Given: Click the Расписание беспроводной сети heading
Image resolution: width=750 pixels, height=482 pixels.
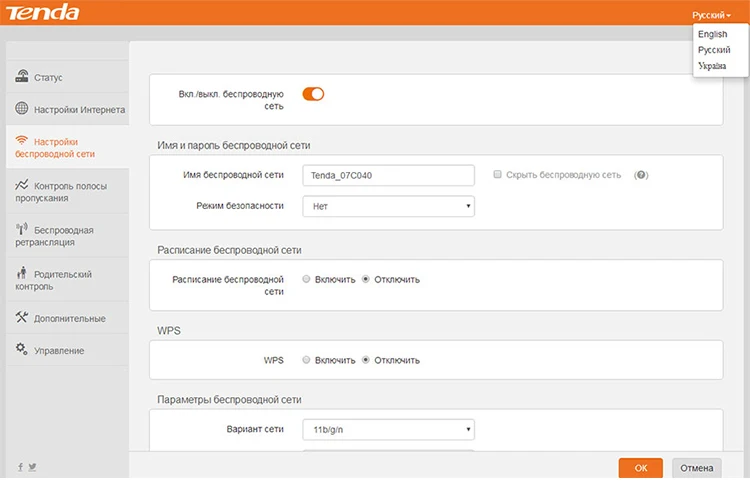Looking at the screenshot, I should (x=229, y=250).
